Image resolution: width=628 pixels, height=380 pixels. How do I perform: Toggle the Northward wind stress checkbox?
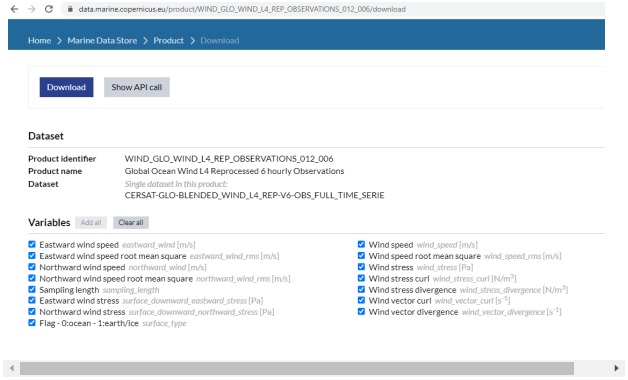coord(32,312)
